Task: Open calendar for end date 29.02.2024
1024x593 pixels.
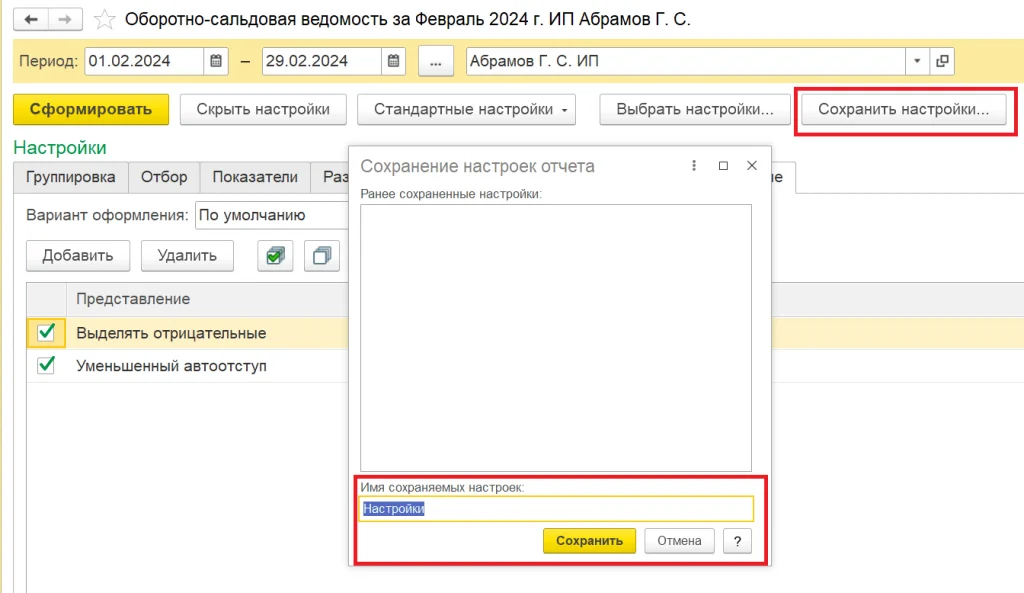Action: coord(394,61)
